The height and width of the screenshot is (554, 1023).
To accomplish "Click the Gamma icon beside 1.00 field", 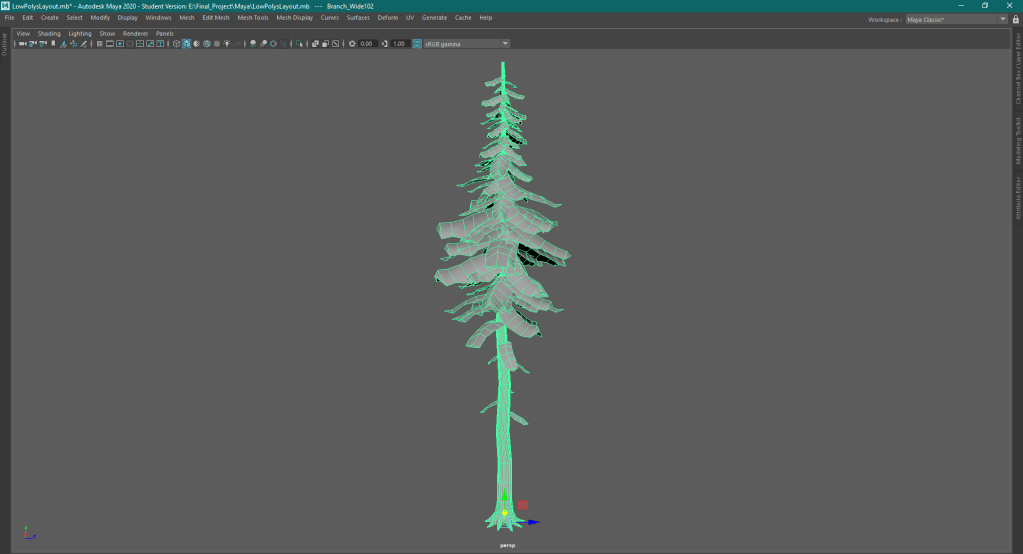I will point(385,44).
